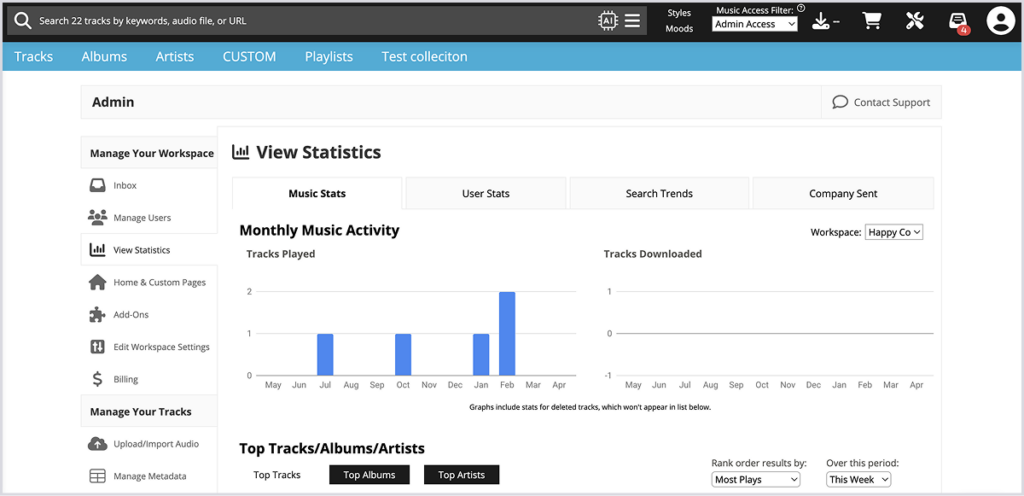Click the Music Access Filter help icon
Image resolution: width=1024 pixels, height=496 pixels.
[801, 8]
